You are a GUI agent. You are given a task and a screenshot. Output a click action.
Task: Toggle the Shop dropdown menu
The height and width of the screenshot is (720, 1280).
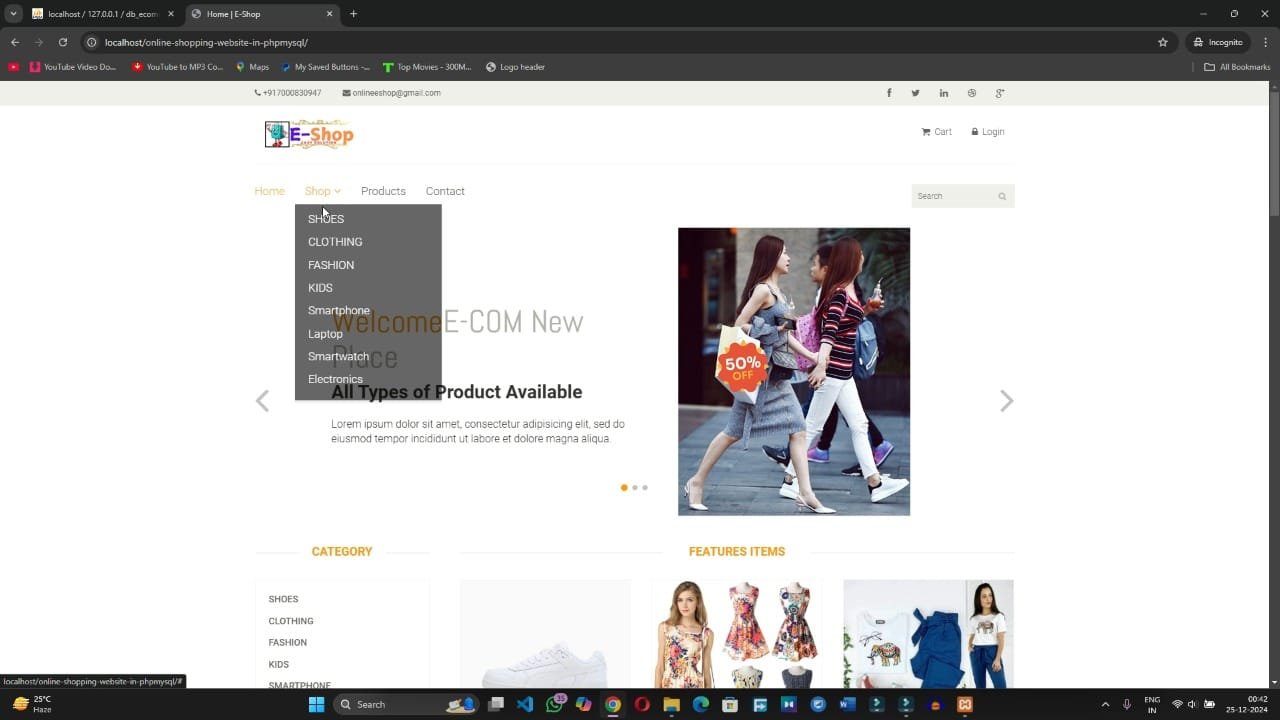[x=322, y=191]
